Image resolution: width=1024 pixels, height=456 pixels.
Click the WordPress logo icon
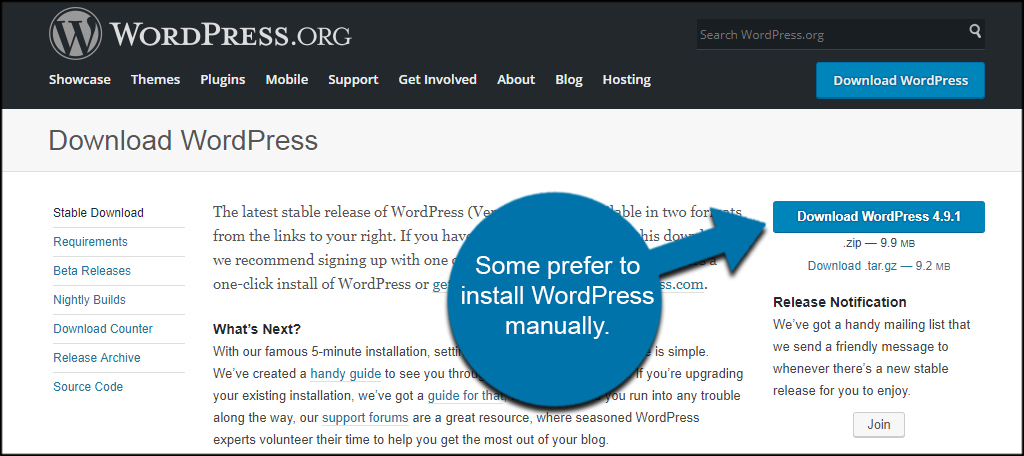tap(76, 34)
